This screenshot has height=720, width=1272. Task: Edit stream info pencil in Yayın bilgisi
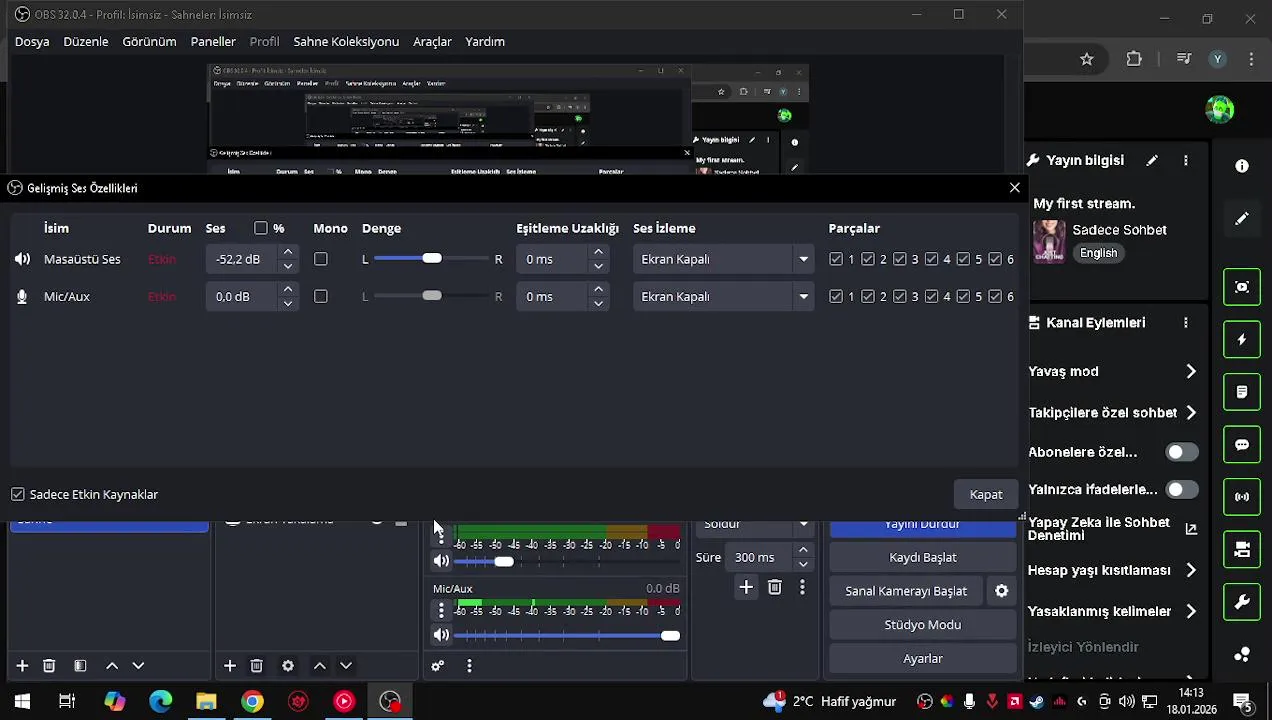click(x=1152, y=160)
